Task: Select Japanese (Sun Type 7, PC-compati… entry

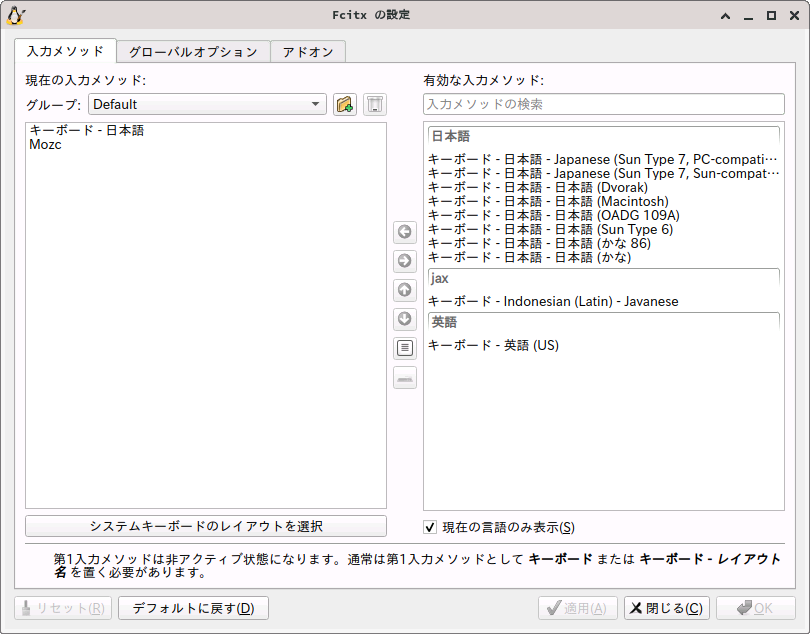Action: (x=603, y=159)
